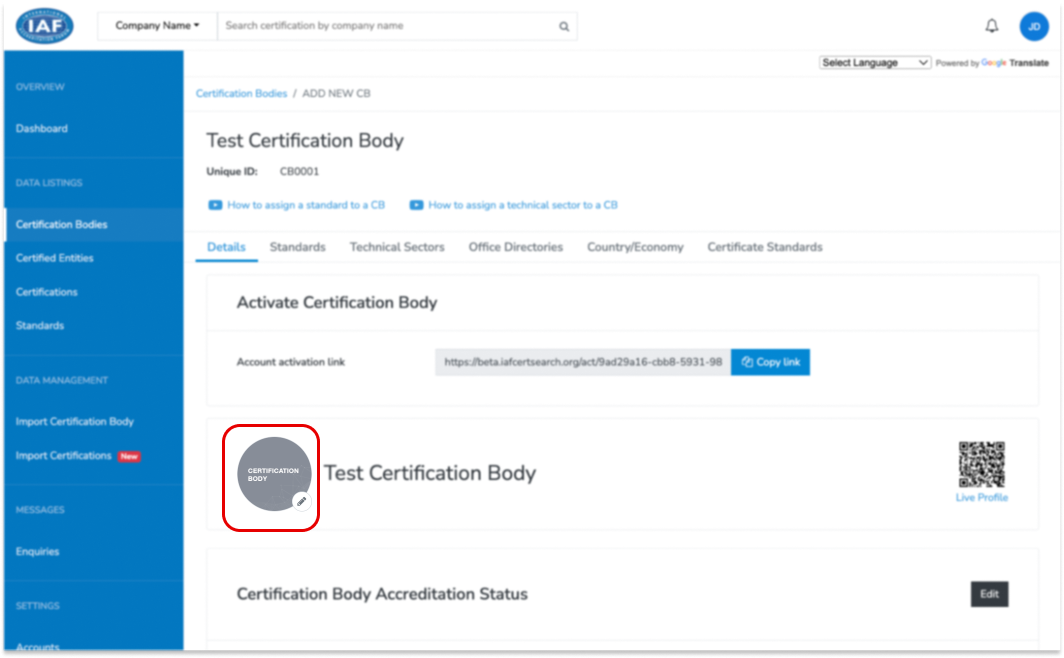Switch to the Standards tab
The image size is (1064, 658).
pyautogui.click(x=297, y=247)
